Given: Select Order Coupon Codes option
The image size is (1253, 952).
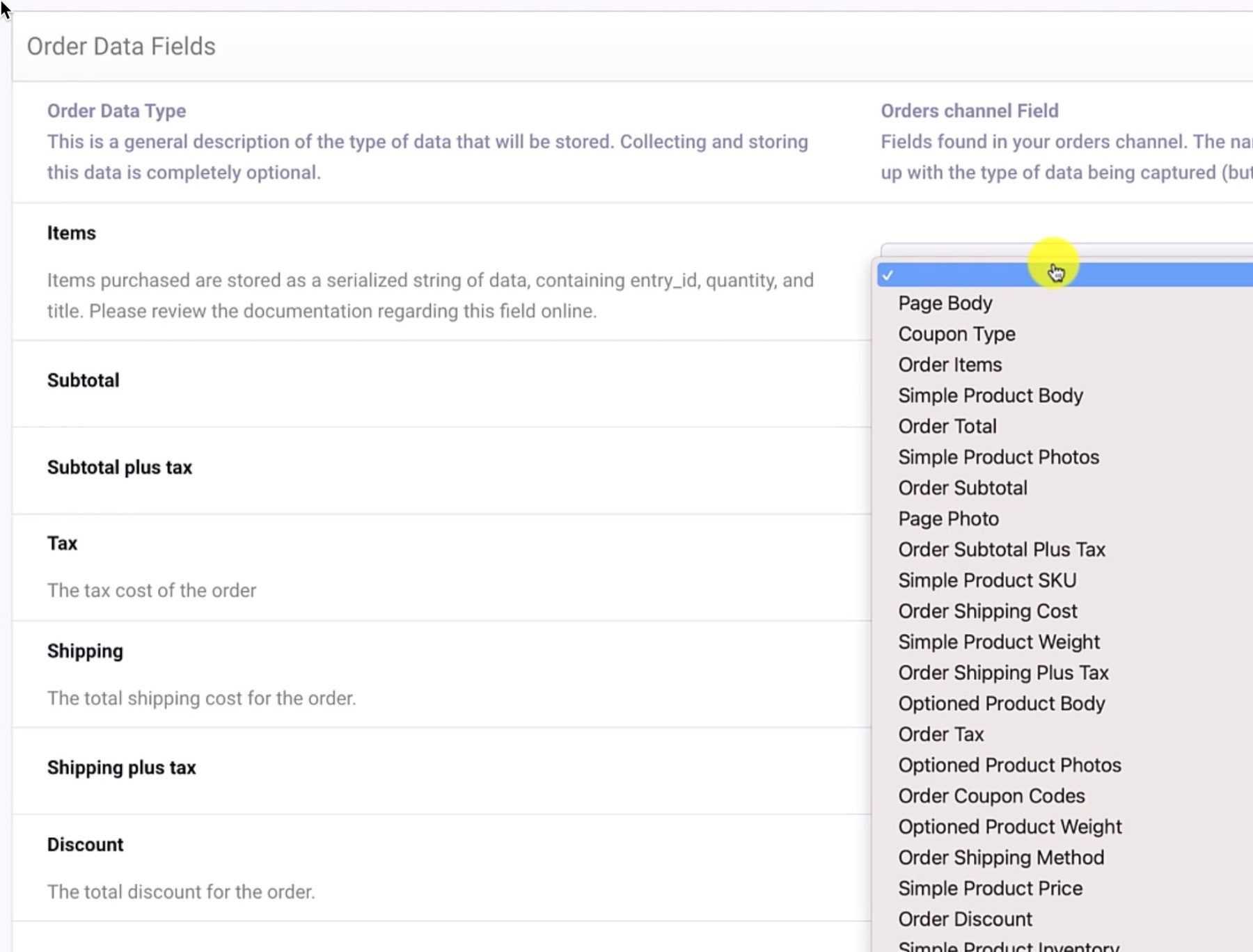Looking at the screenshot, I should tap(991, 796).
